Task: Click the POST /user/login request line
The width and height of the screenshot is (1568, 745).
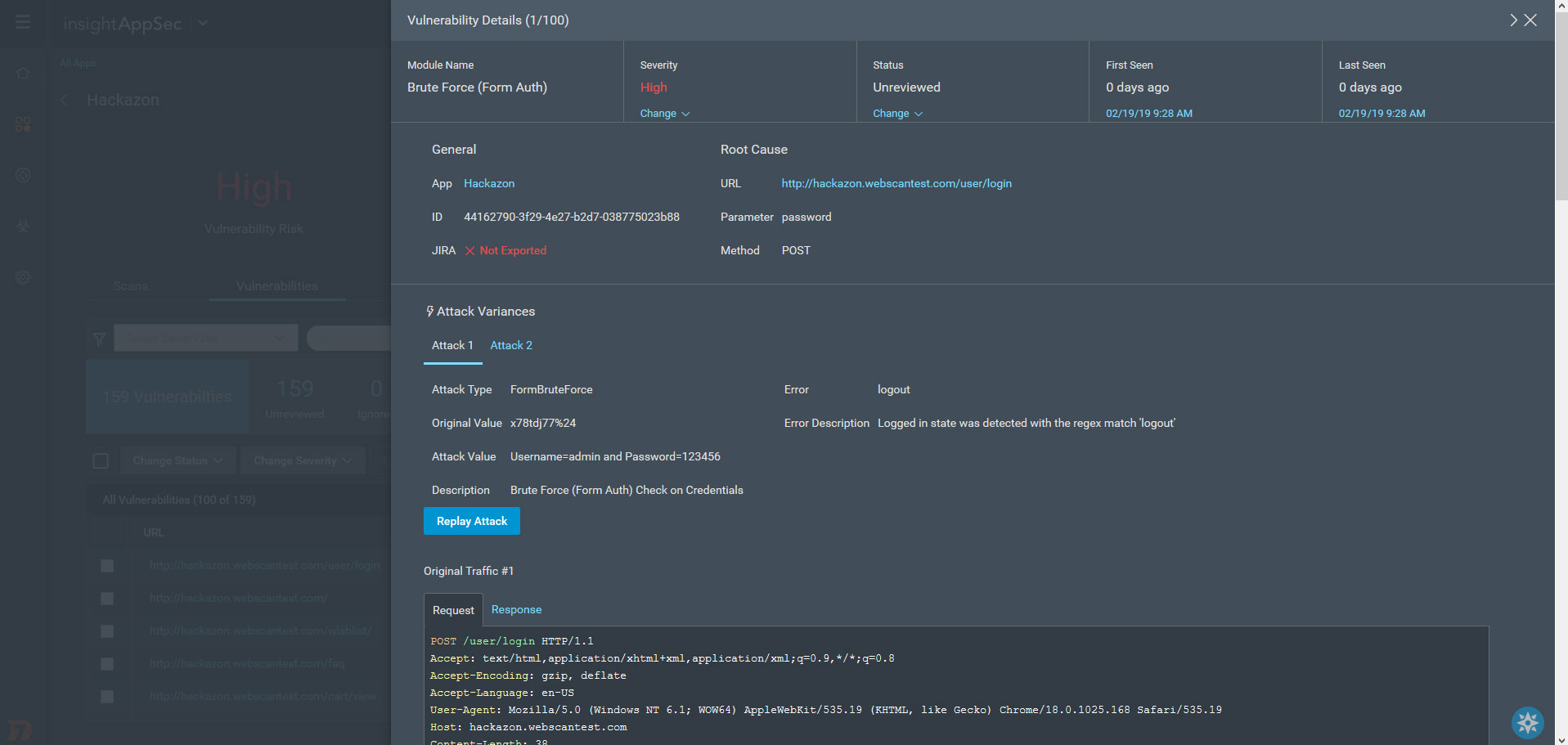Action: tap(512, 642)
